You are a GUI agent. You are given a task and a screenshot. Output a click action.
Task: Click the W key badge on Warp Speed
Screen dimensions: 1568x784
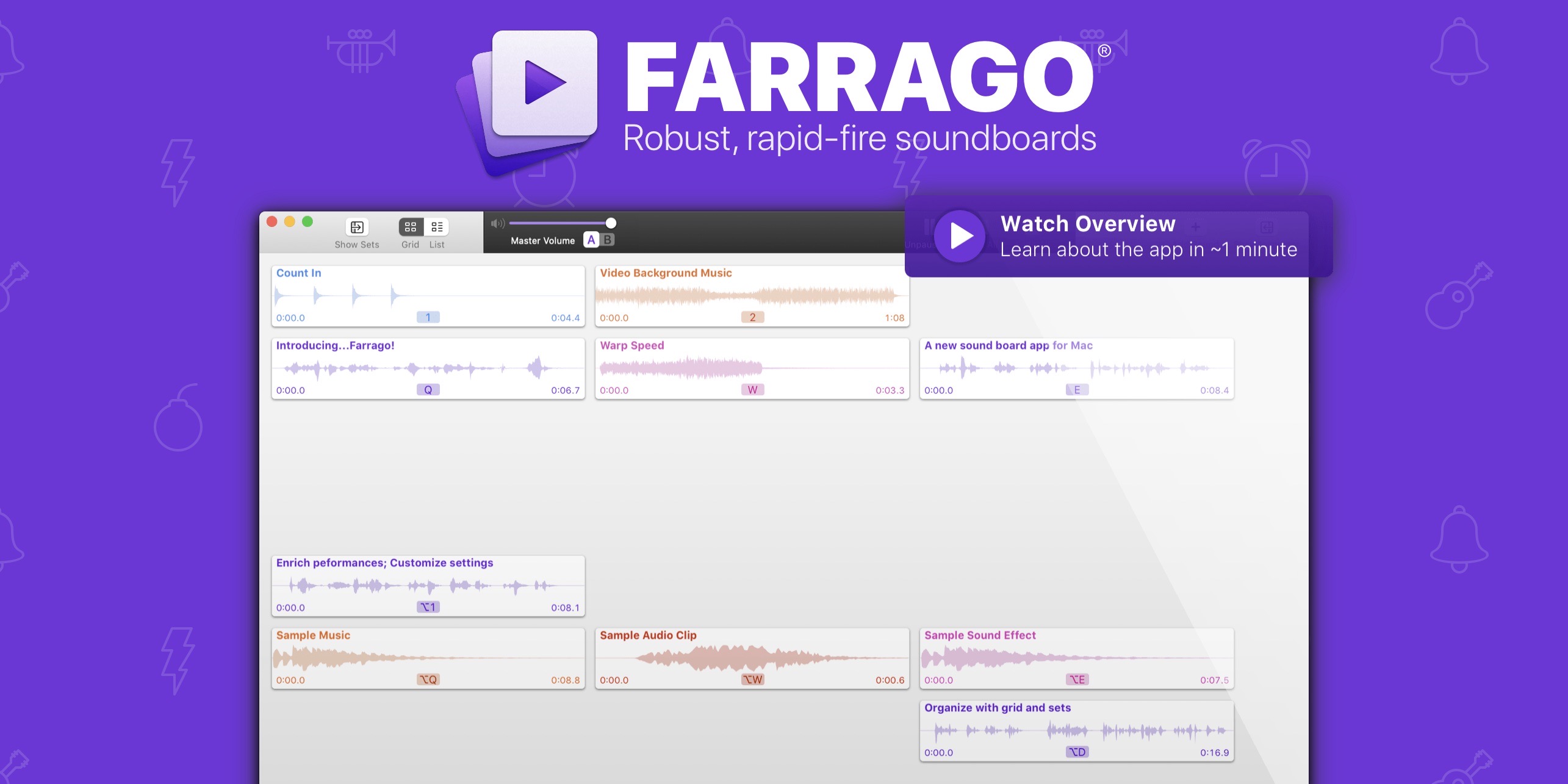(x=752, y=390)
